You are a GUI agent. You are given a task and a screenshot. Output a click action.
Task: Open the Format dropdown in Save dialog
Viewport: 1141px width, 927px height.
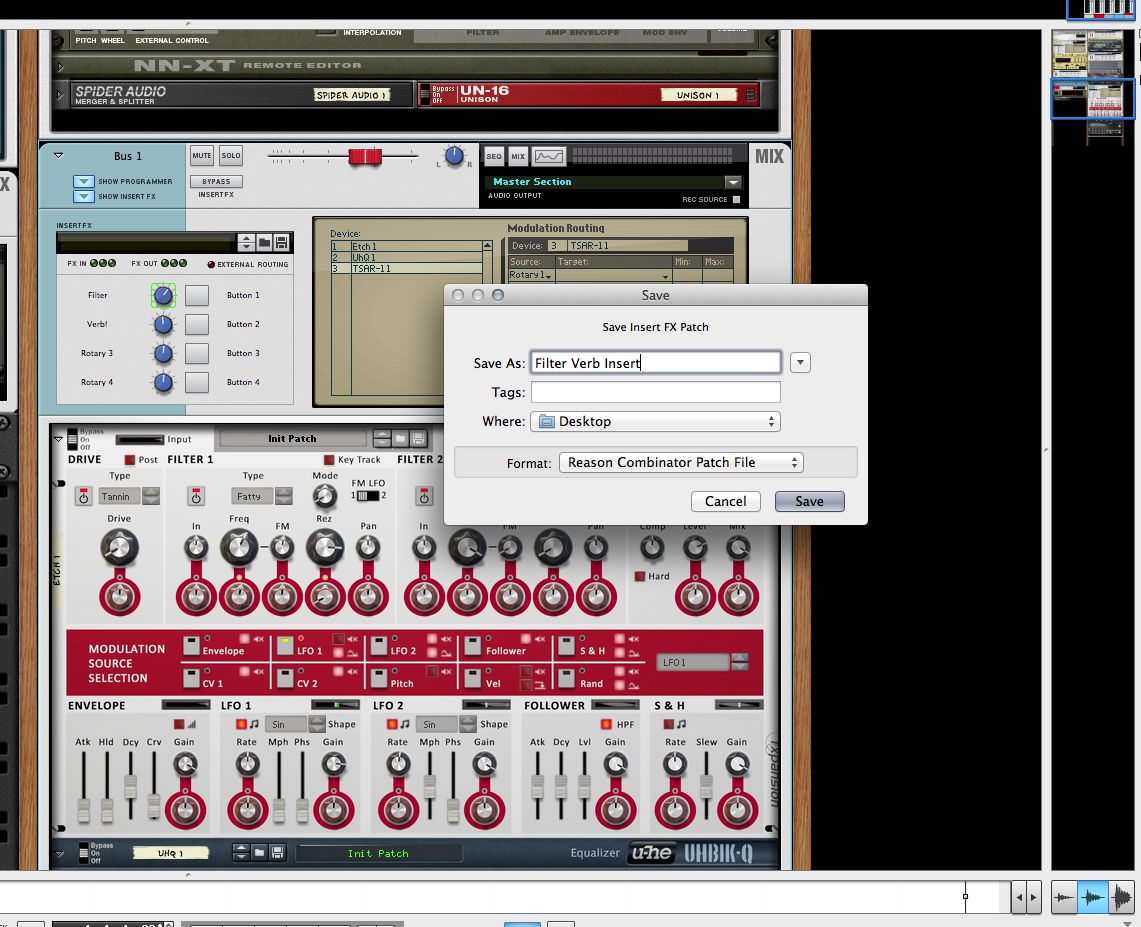tap(681, 463)
